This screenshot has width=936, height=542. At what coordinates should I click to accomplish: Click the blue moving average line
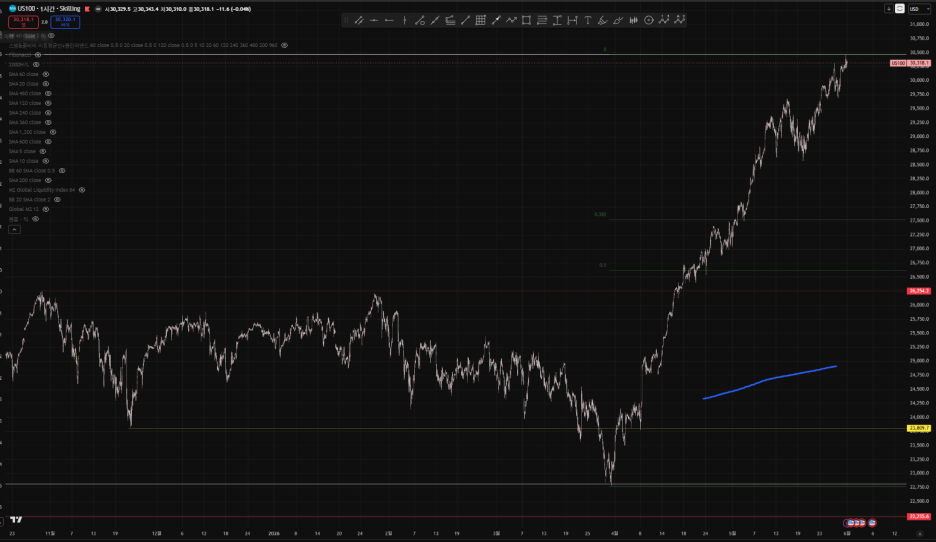pyautogui.click(x=770, y=380)
